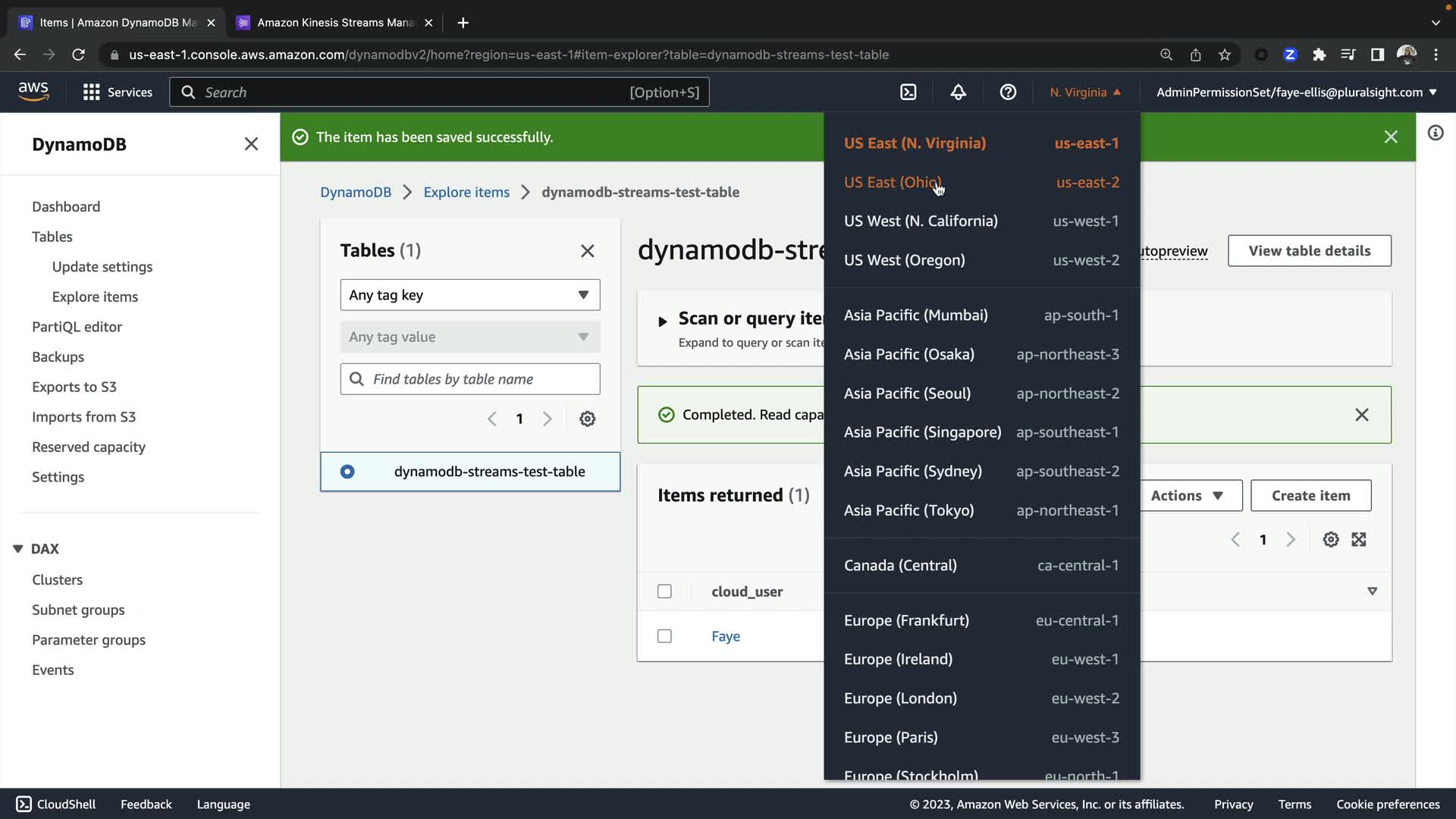Open the Actions dropdown
The height and width of the screenshot is (819, 1456).
tap(1187, 496)
